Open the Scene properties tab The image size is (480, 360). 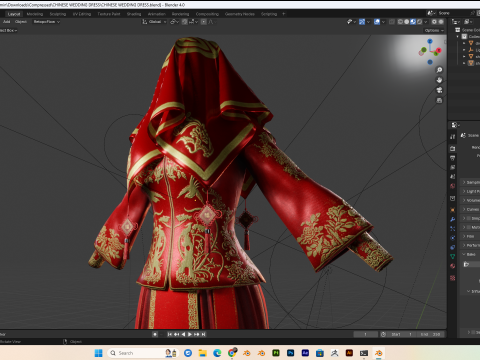(x=452, y=176)
